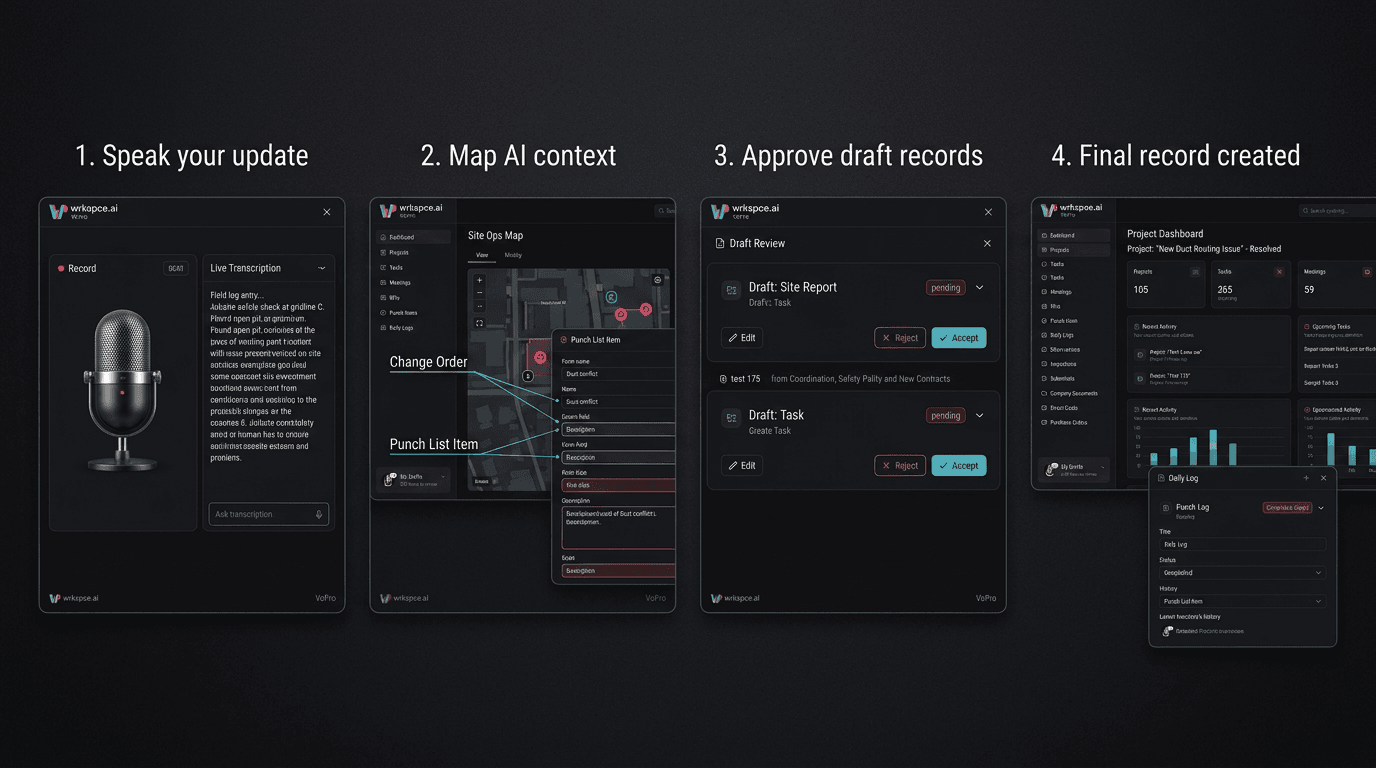1376x768 pixels.
Task: Zoom out the map with the minus icon
Action: (479, 293)
